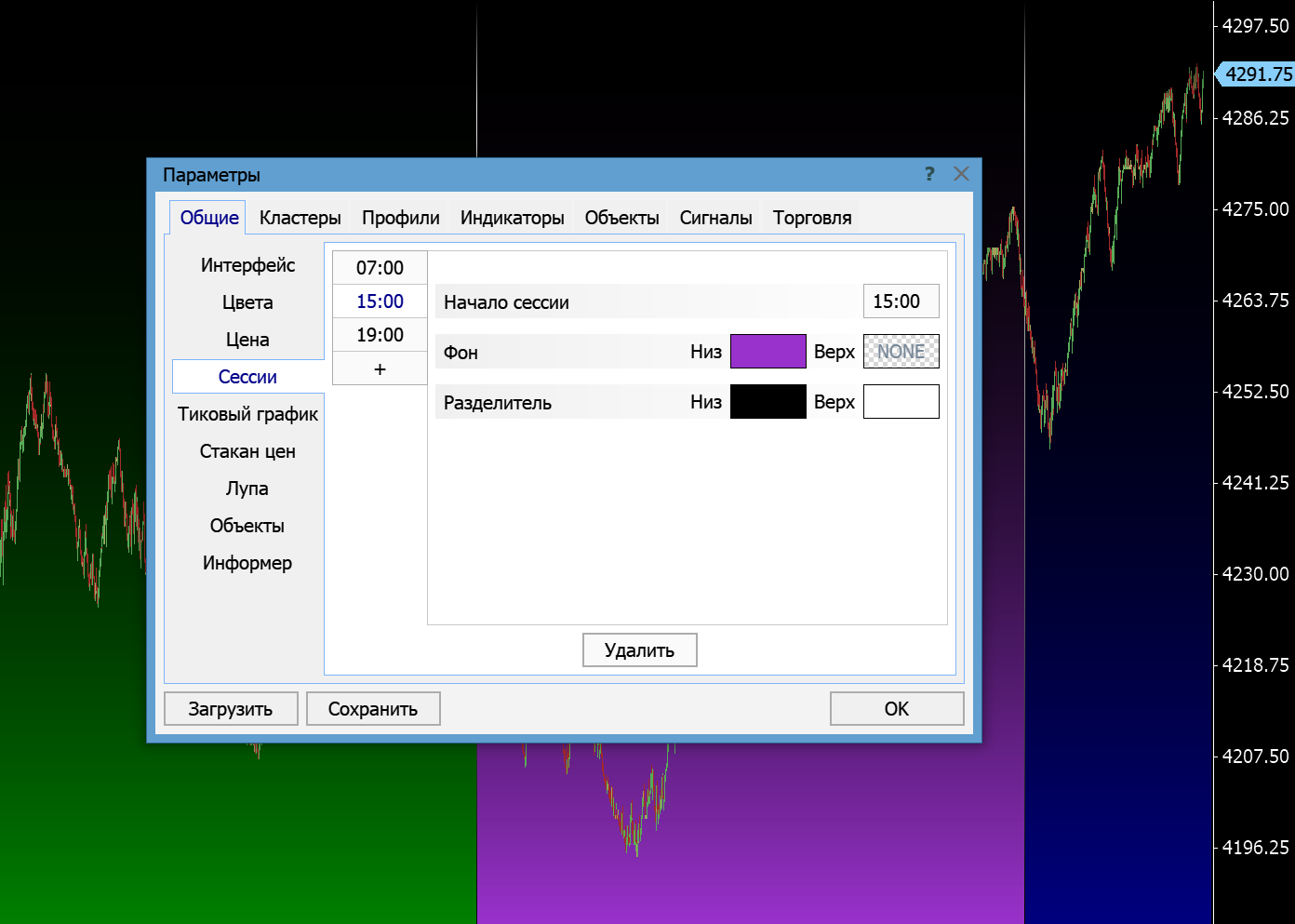Select Тиковый график in the sidebar
The image size is (1295, 924).
pos(247,414)
